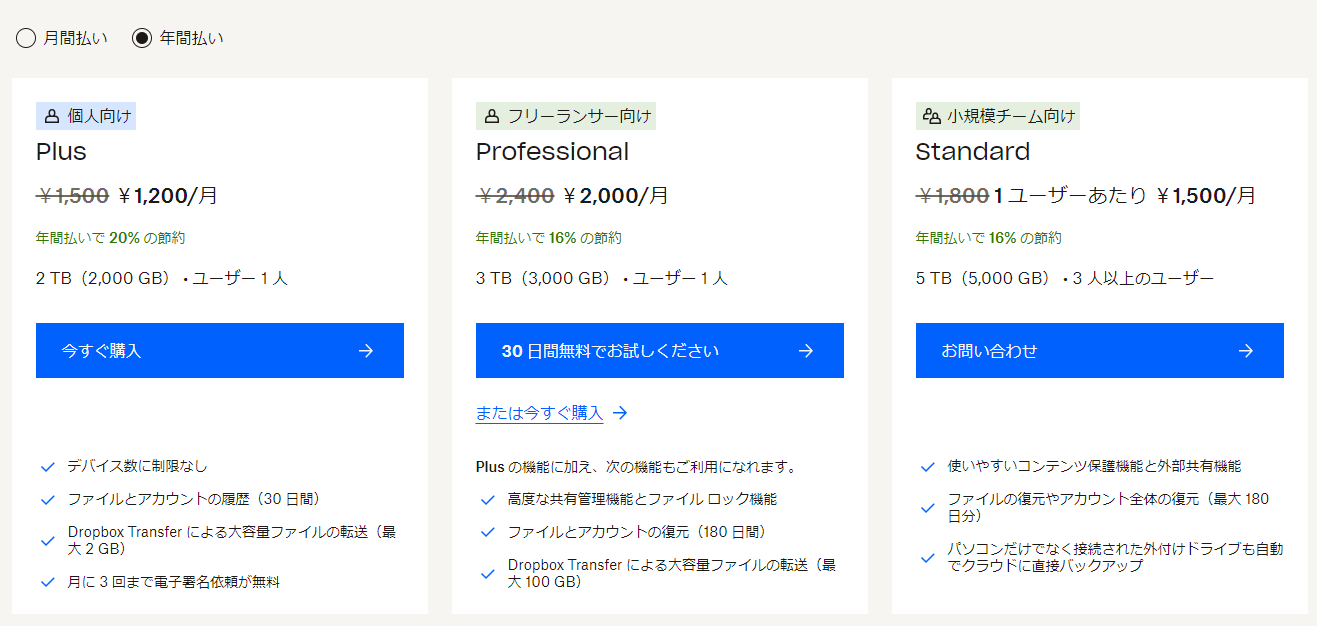Viewport: 1317px width, 626px height.
Task: Click the Professional plan's 16% savings note
Action: [x=549, y=238]
